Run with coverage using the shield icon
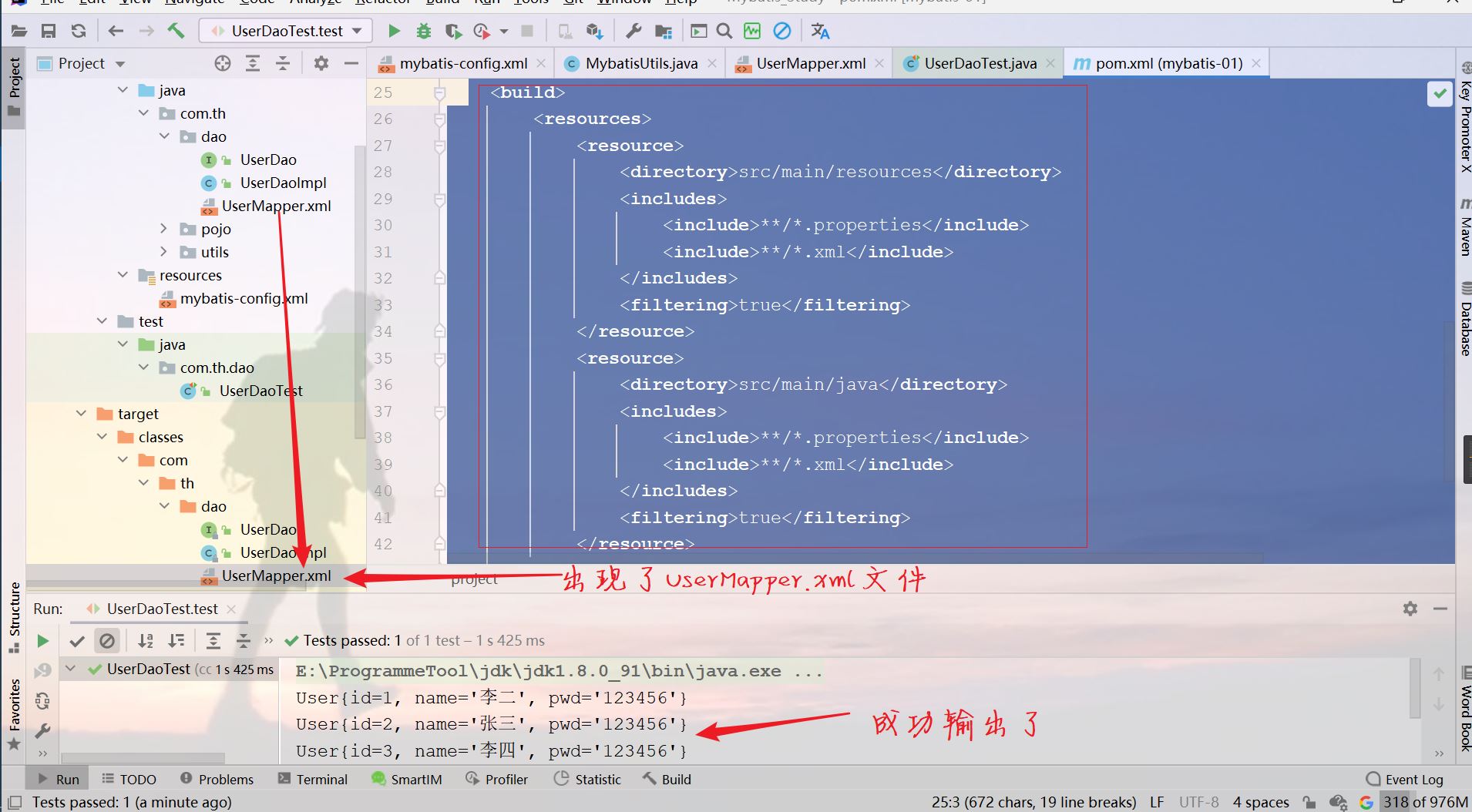The height and width of the screenshot is (812, 1472). click(453, 31)
